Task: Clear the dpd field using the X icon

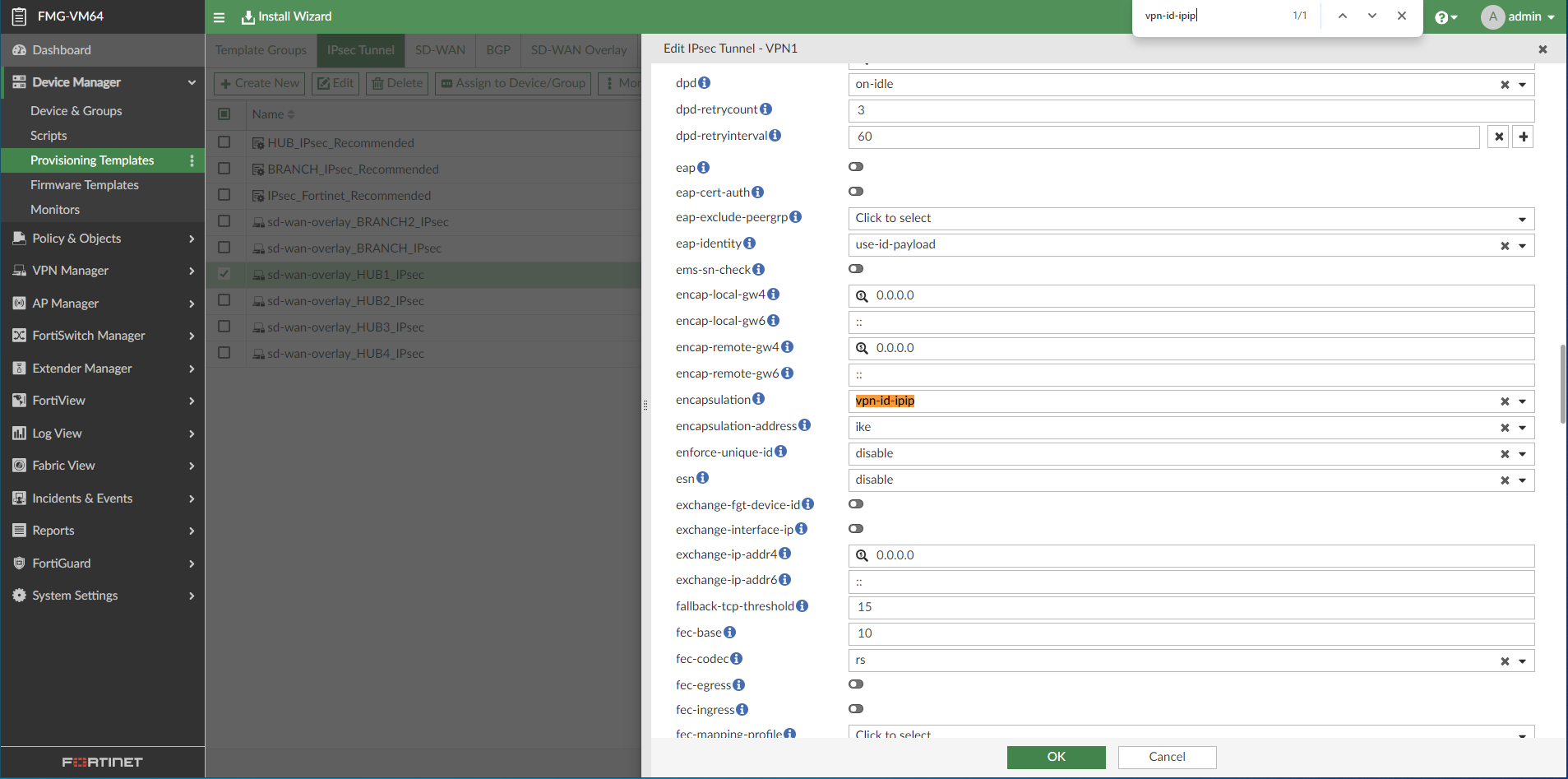Action: [x=1505, y=84]
